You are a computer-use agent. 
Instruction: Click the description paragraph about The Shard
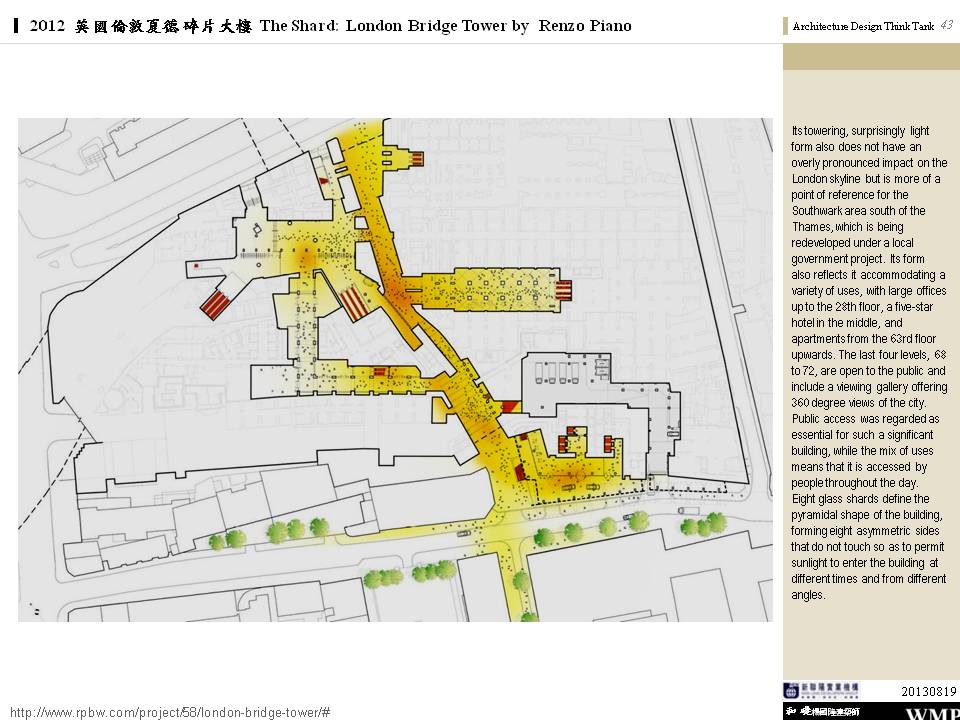pos(868,362)
